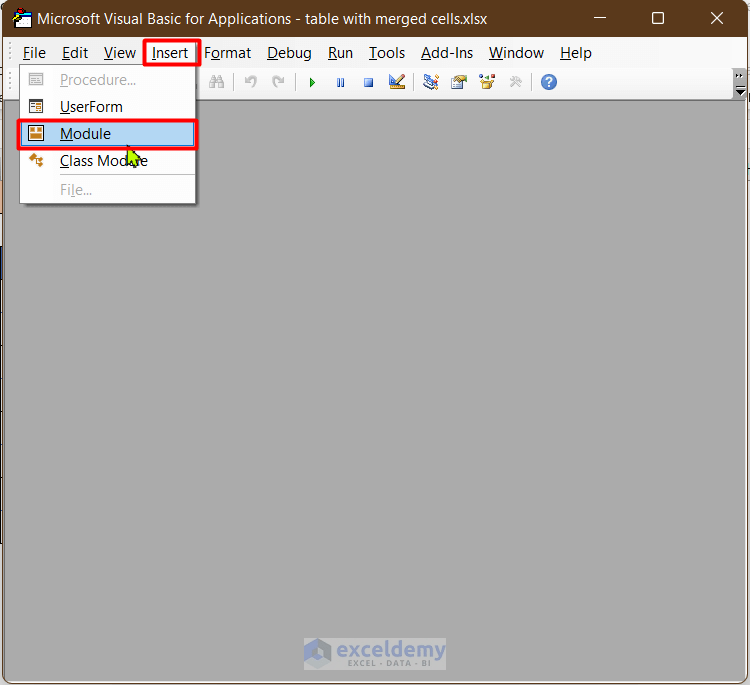Open Project Explorer icon
This screenshot has width=750, height=685.
click(x=430, y=82)
